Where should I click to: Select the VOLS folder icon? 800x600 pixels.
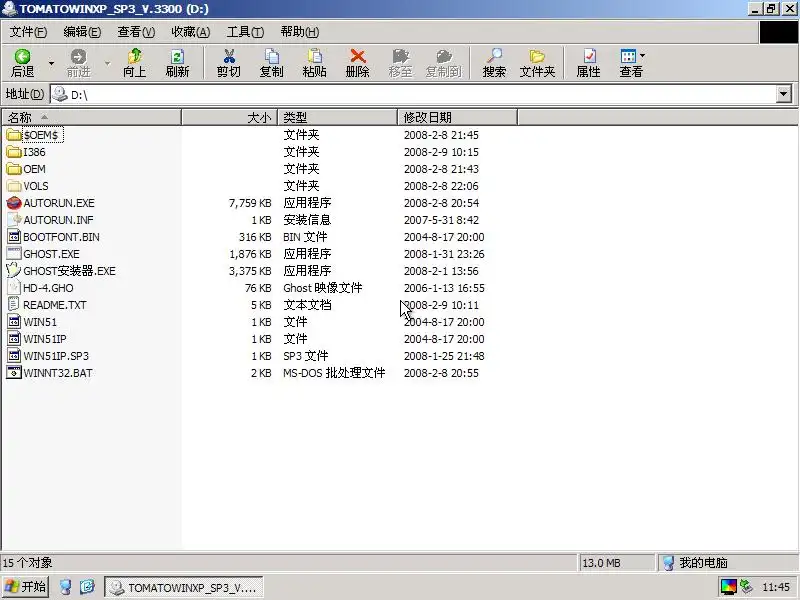pos(14,186)
